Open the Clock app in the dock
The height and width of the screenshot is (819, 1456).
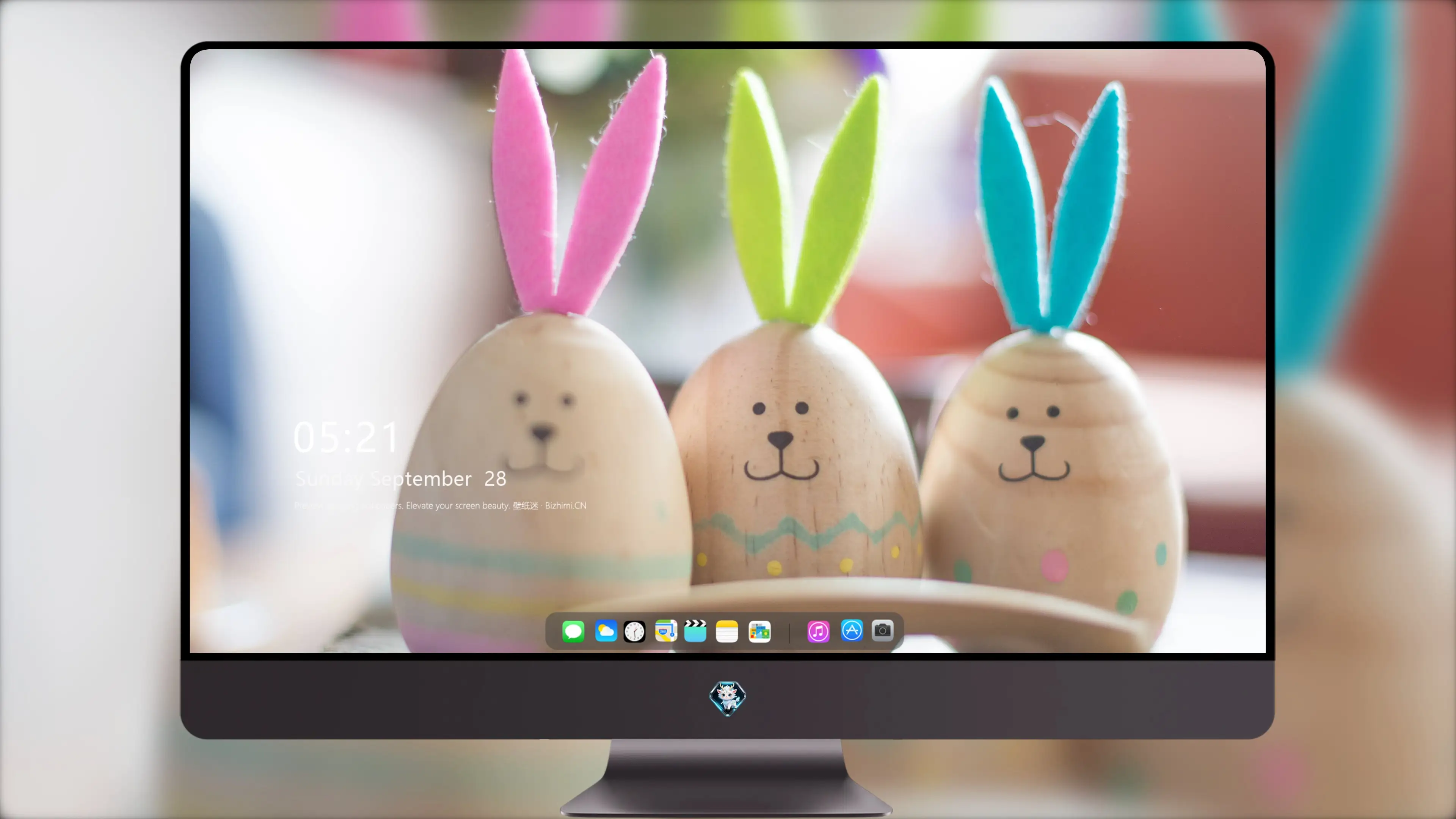(x=634, y=631)
